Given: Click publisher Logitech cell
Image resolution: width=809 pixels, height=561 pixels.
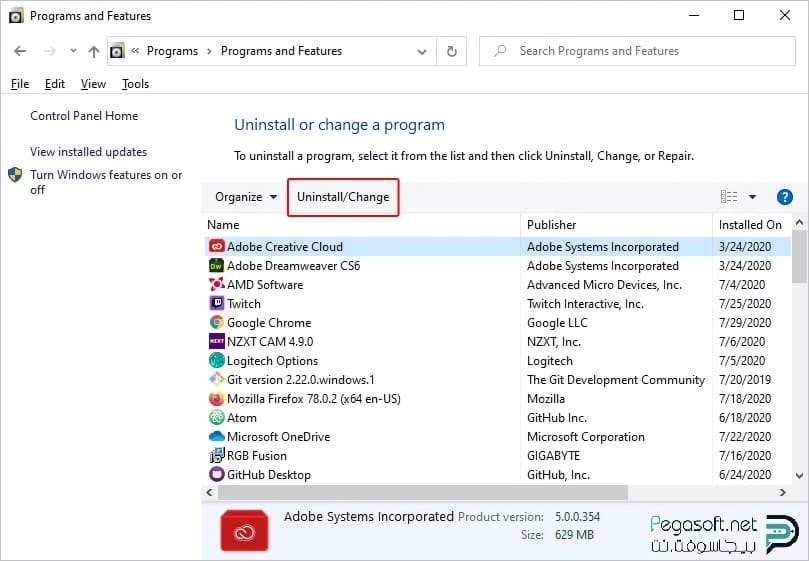Looking at the screenshot, I should (x=549, y=361).
